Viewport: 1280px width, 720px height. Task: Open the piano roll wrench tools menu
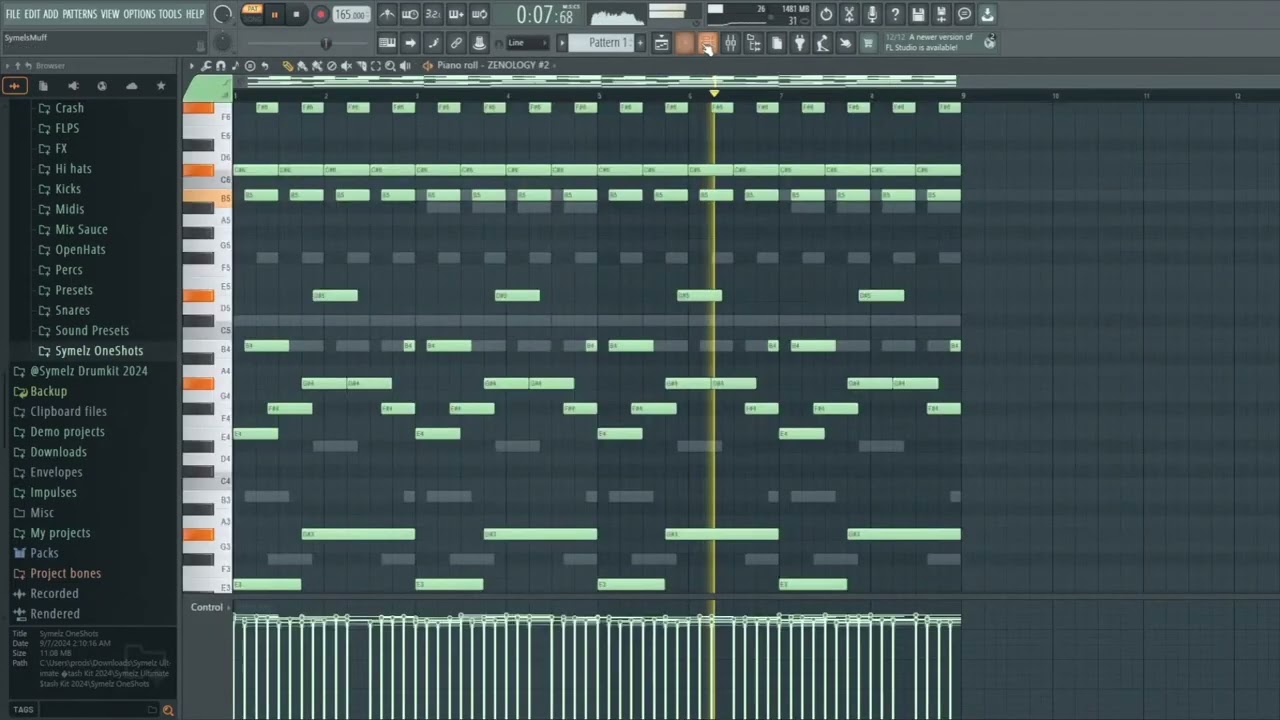point(205,66)
